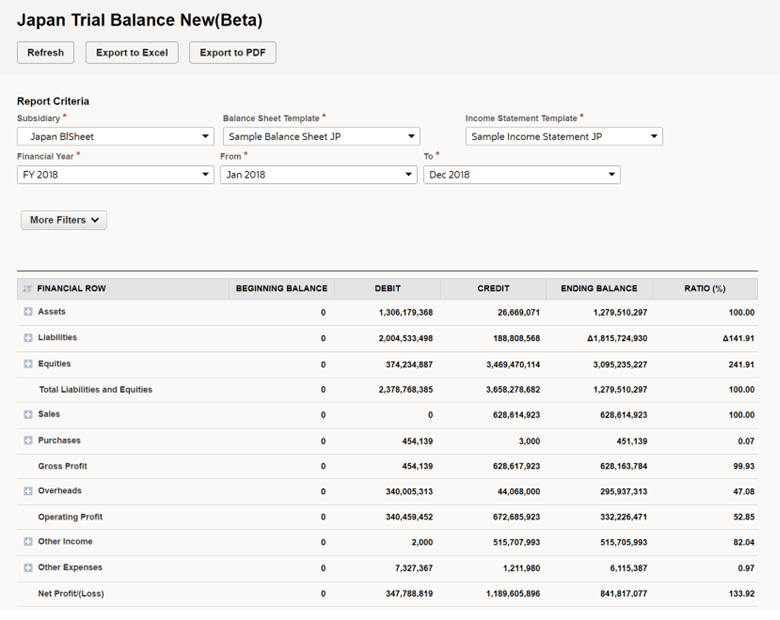Click Sales credit value 628,614,923
The height and width of the screenshot is (620, 780).
click(x=516, y=415)
